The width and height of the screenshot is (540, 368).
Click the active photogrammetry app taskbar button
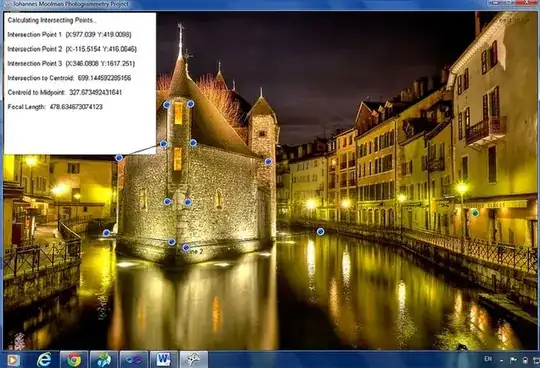(194, 360)
